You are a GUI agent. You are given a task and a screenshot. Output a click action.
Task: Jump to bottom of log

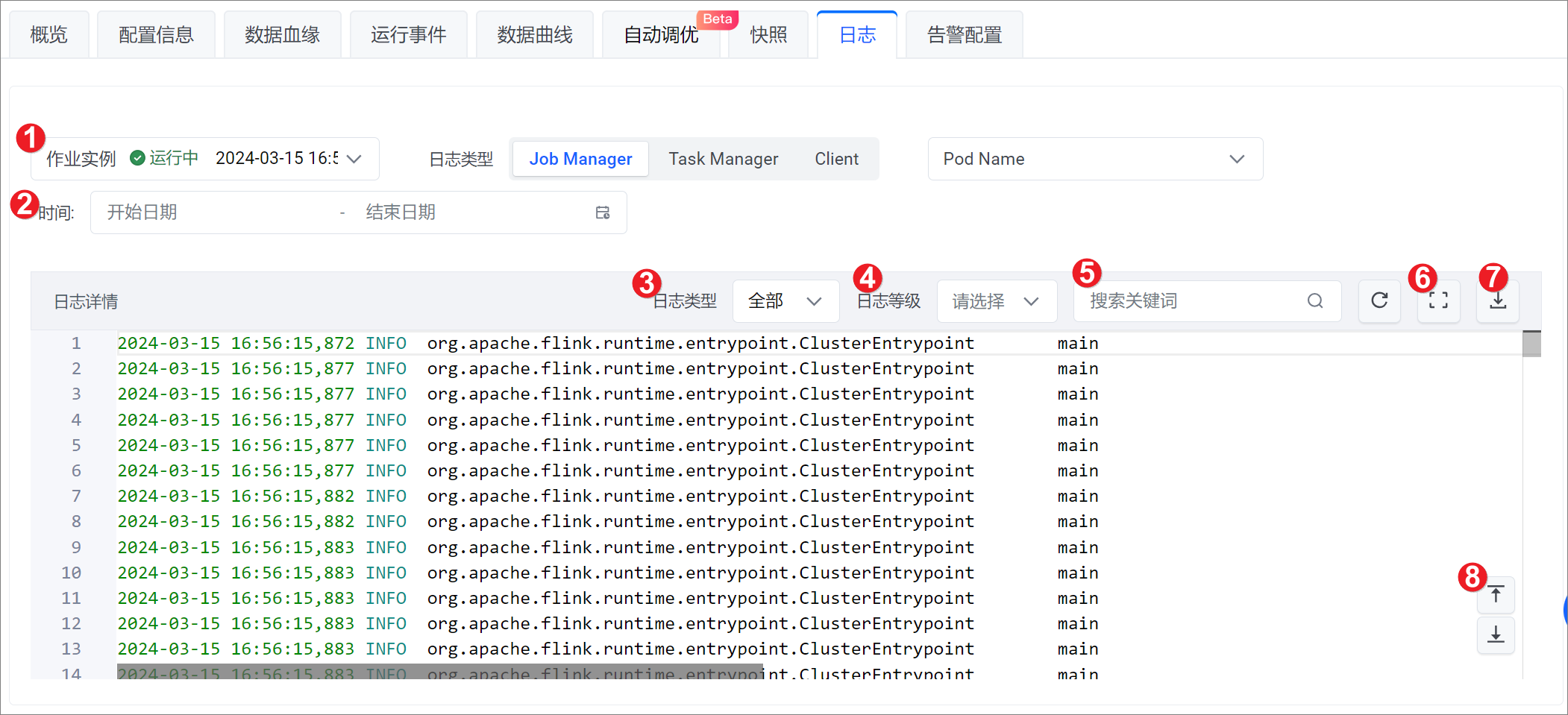point(1496,635)
